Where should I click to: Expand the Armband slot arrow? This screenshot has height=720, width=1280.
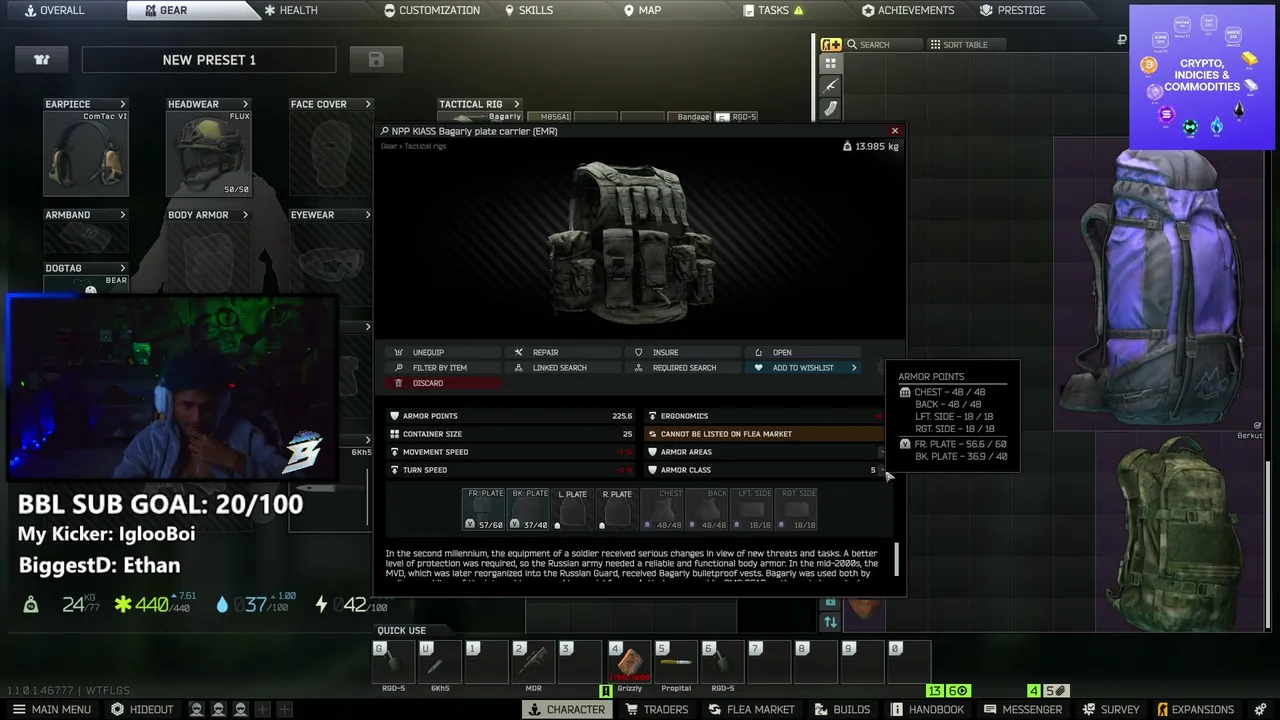(123, 215)
